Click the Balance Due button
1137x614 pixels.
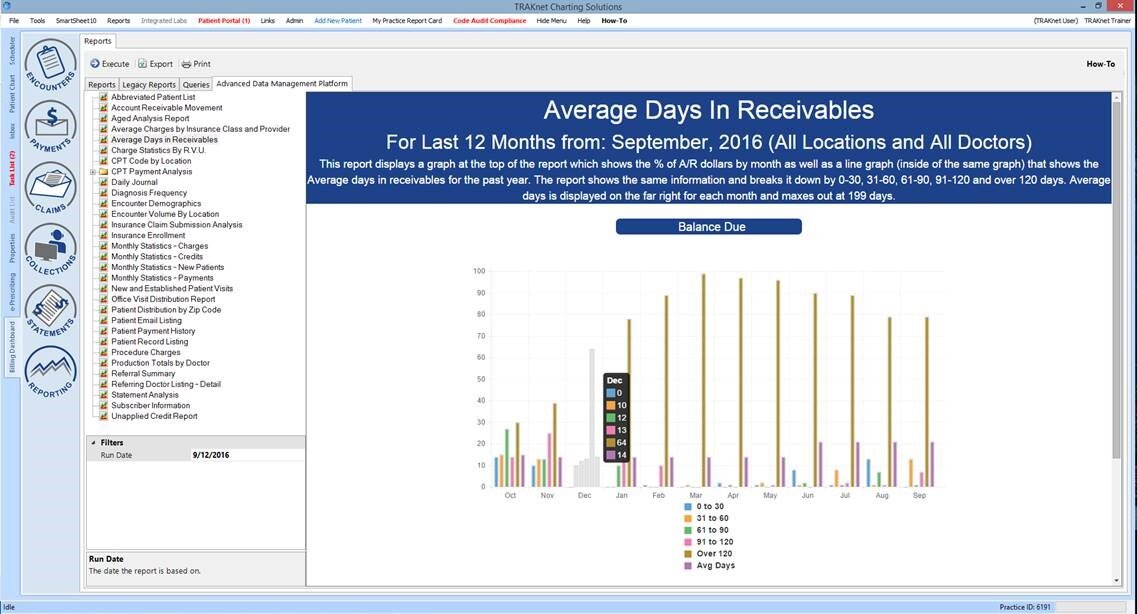point(708,227)
